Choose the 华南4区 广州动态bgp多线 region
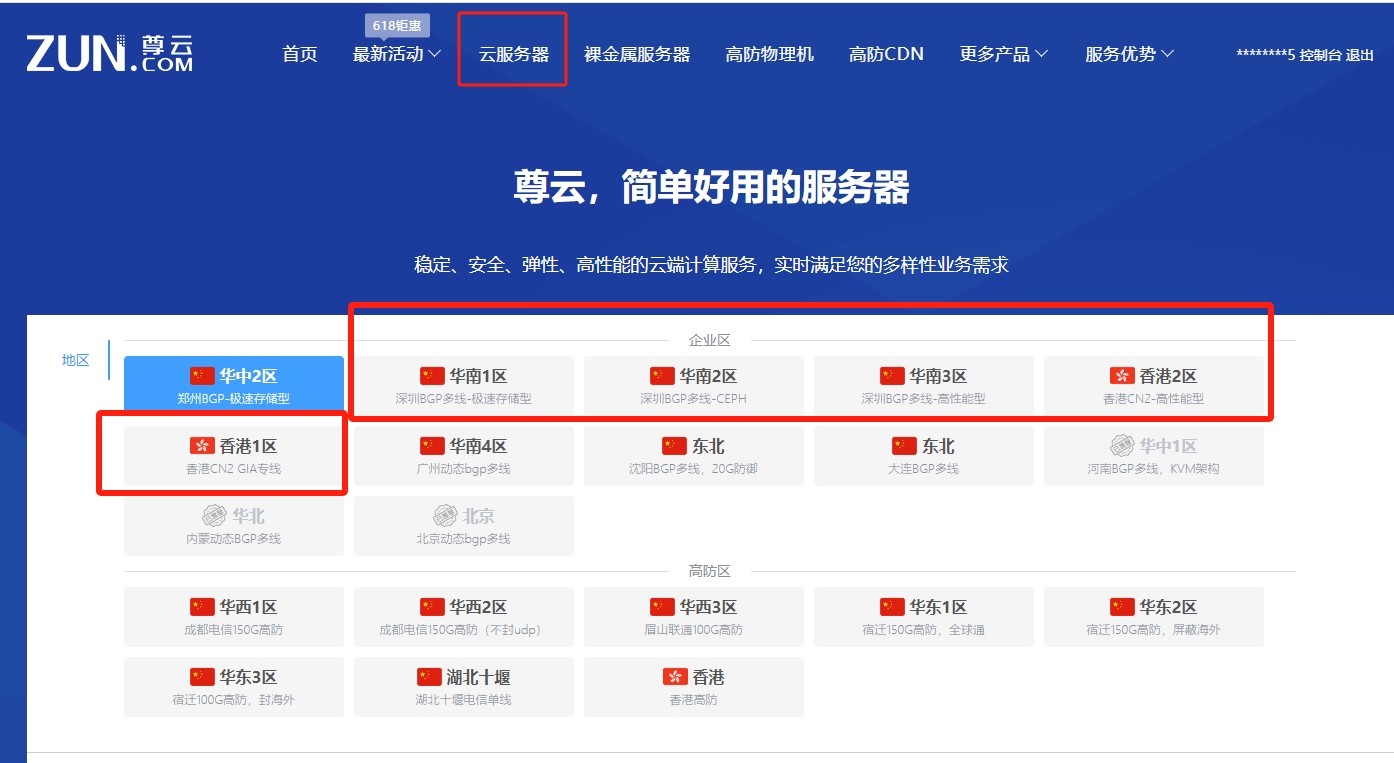The image size is (1394, 763). pyautogui.click(x=464, y=456)
